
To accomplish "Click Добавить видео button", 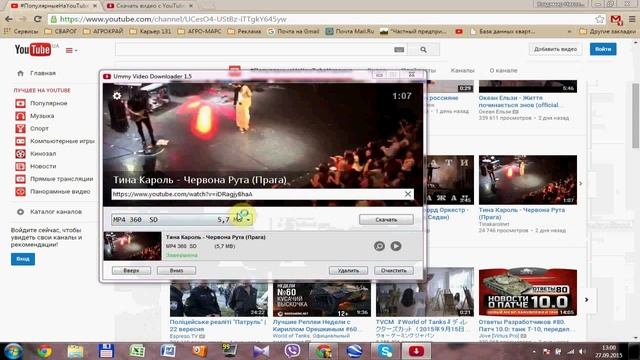I will pos(555,49).
